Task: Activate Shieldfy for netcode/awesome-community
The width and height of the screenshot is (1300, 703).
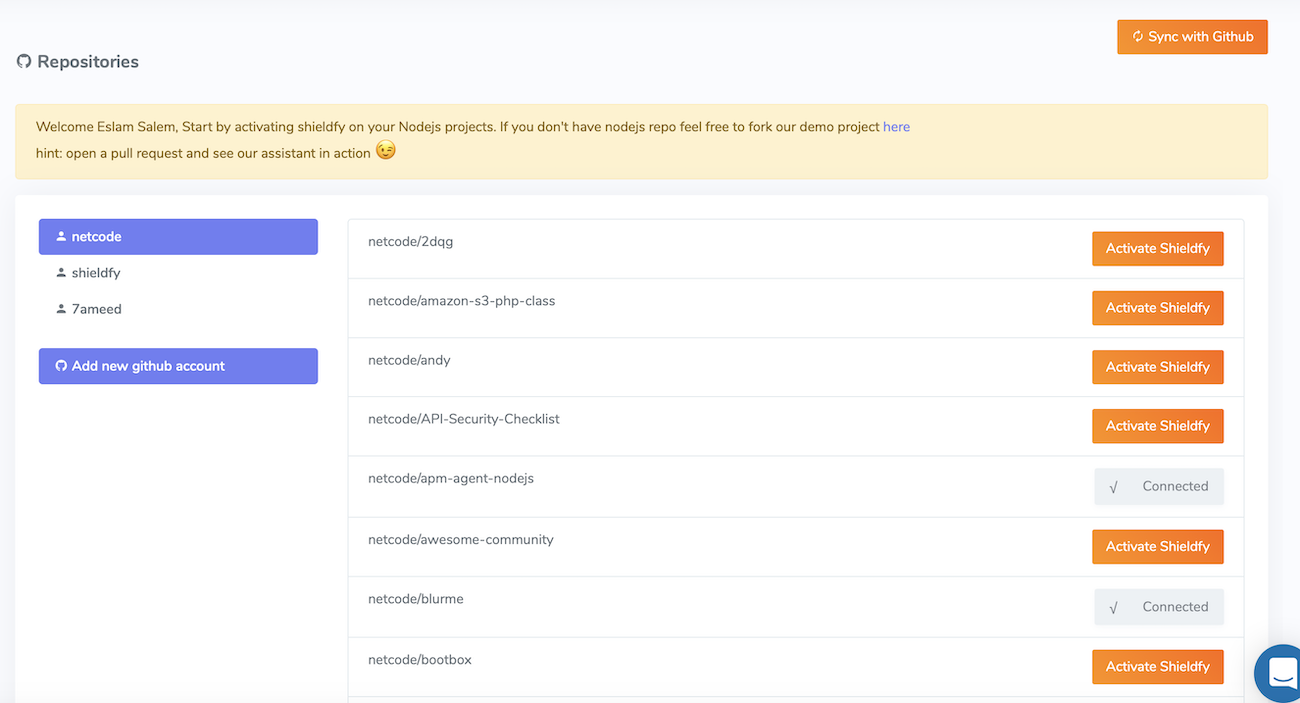Action: pos(1157,547)
